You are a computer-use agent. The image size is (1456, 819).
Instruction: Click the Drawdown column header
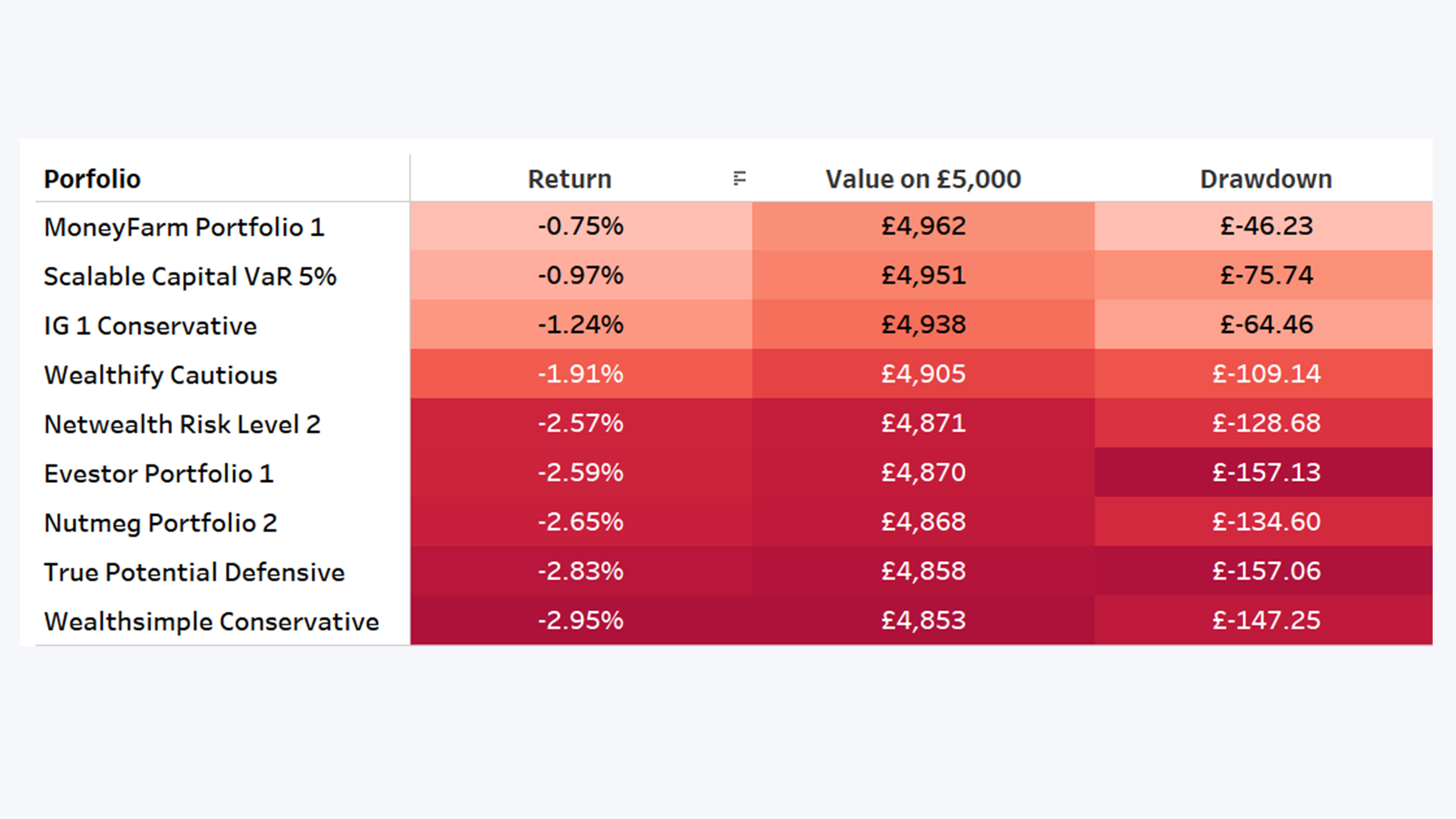[x=1266, y=179]
